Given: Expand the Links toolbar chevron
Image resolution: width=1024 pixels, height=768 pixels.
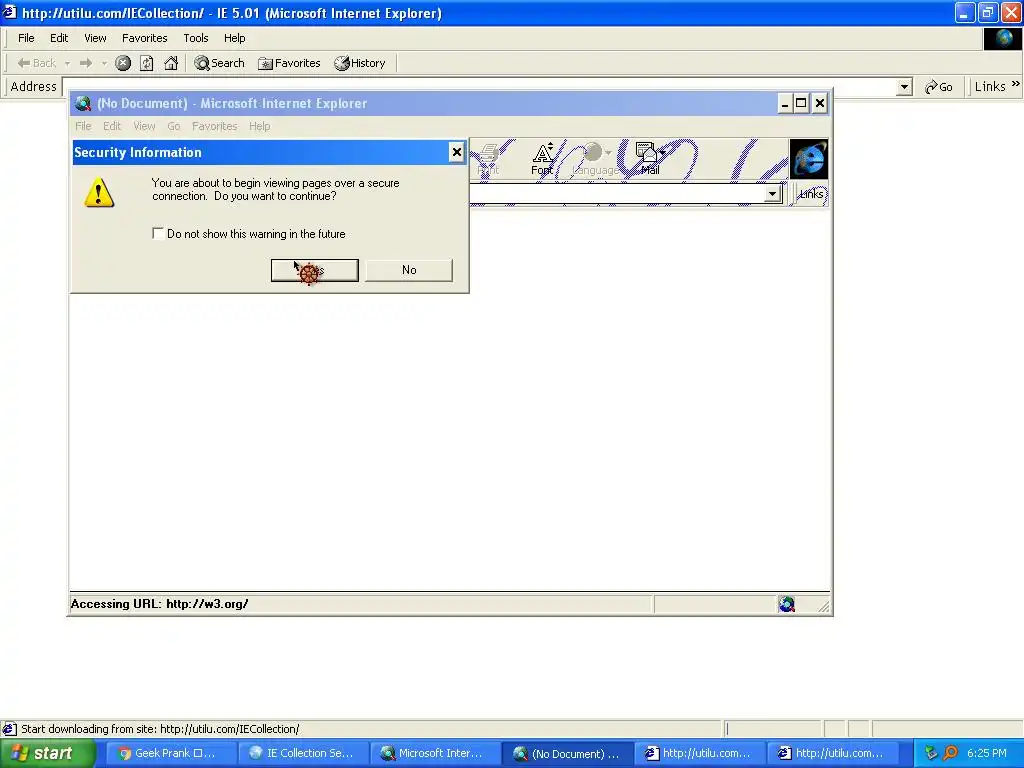Looking at the screenshot, I should pyautogui.click(x=1016, y=84).
